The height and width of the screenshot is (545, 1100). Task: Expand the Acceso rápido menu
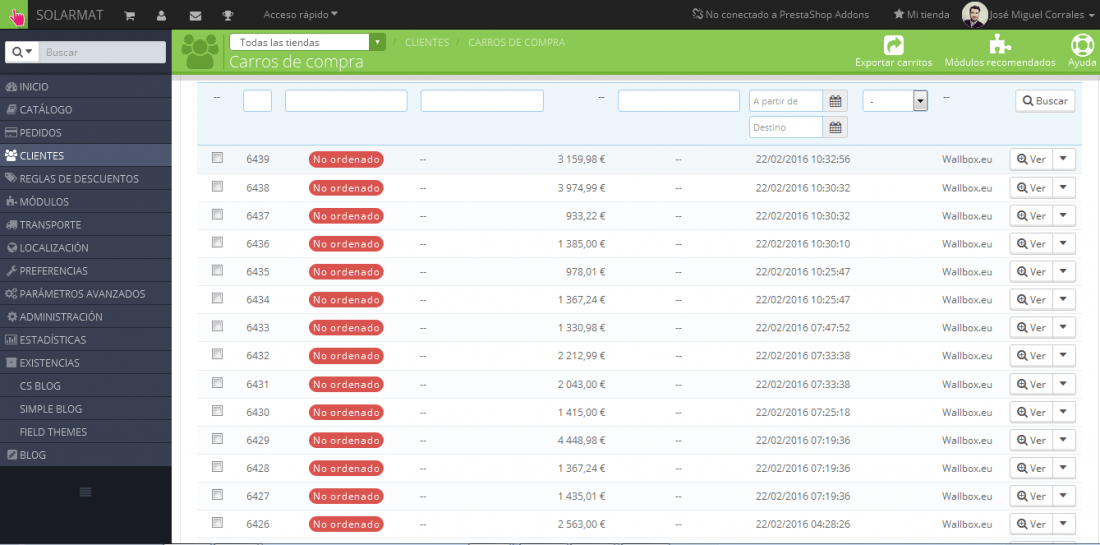pyautogui.click(x=300, y=14)
